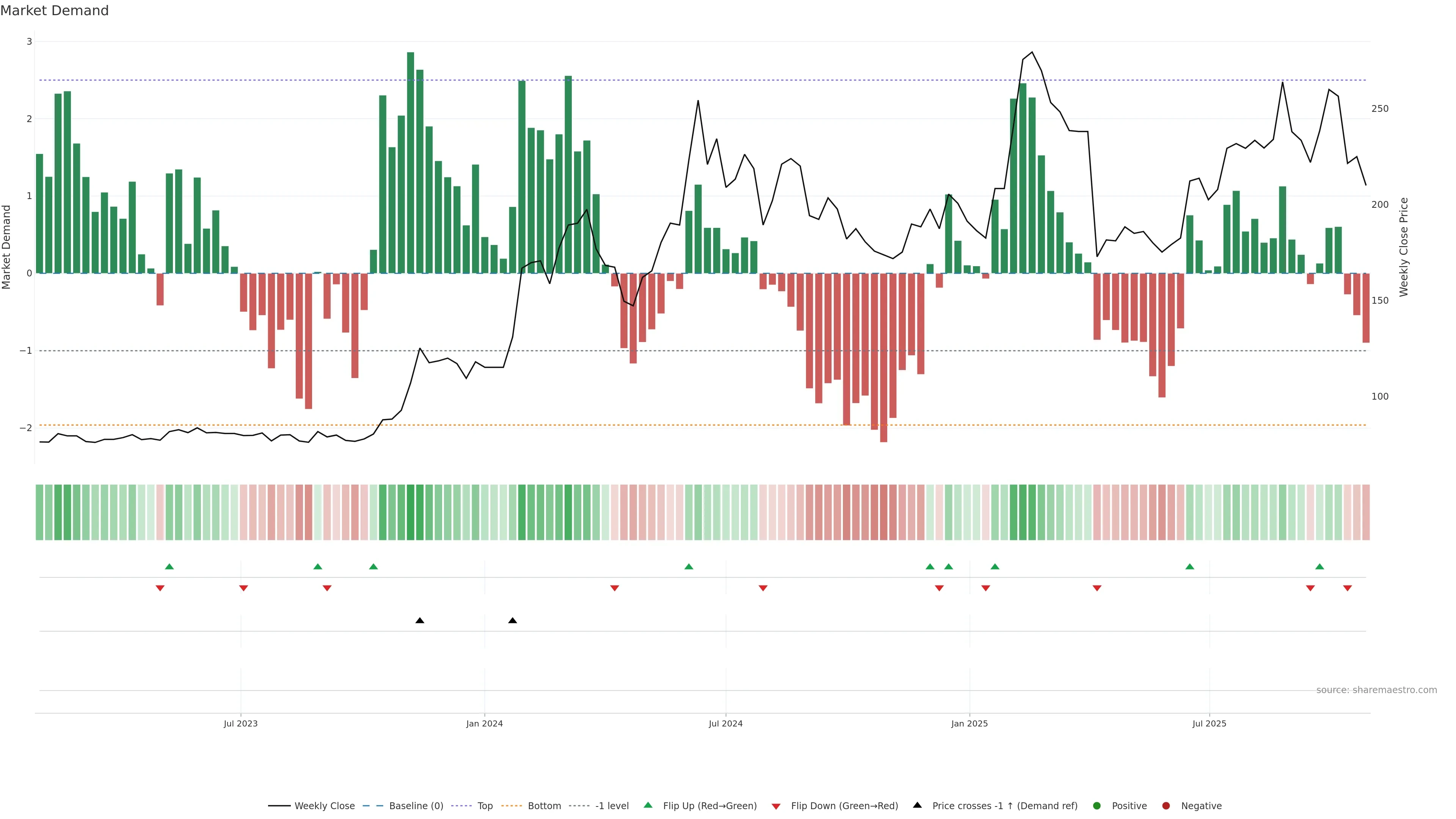Hide the Top dotted line via legend

(x=485, y=805)
